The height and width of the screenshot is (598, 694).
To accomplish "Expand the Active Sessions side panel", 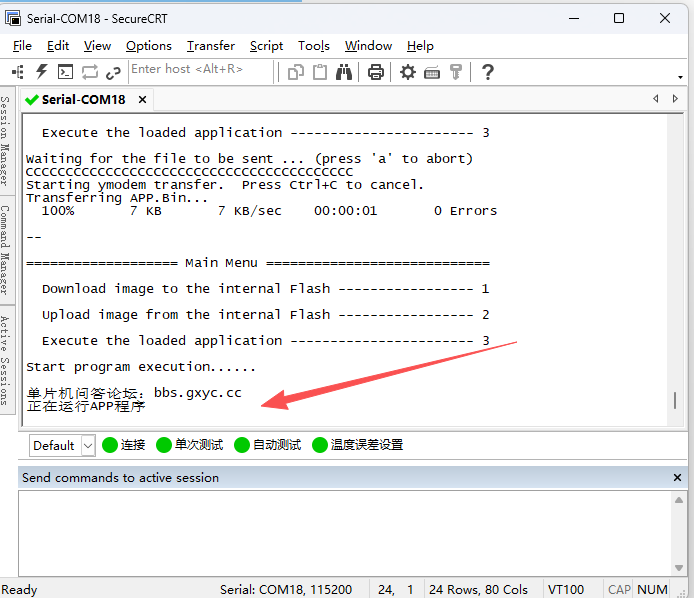I will click(x=6, y=360).
